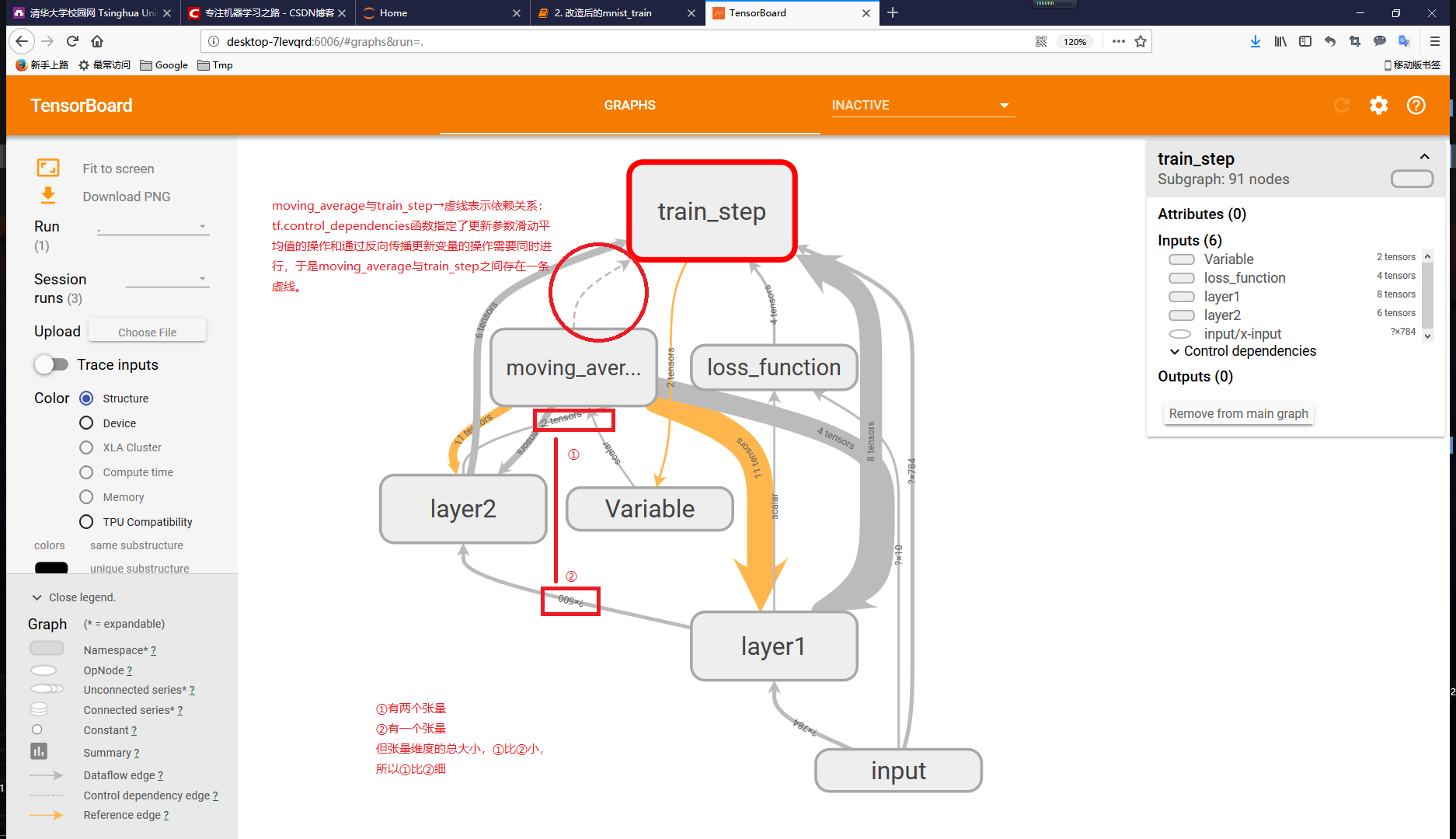Open the INACTIVE dashboards dropdown
The height and width of the screenshot is (839, 1456).
tap(921, 106)
